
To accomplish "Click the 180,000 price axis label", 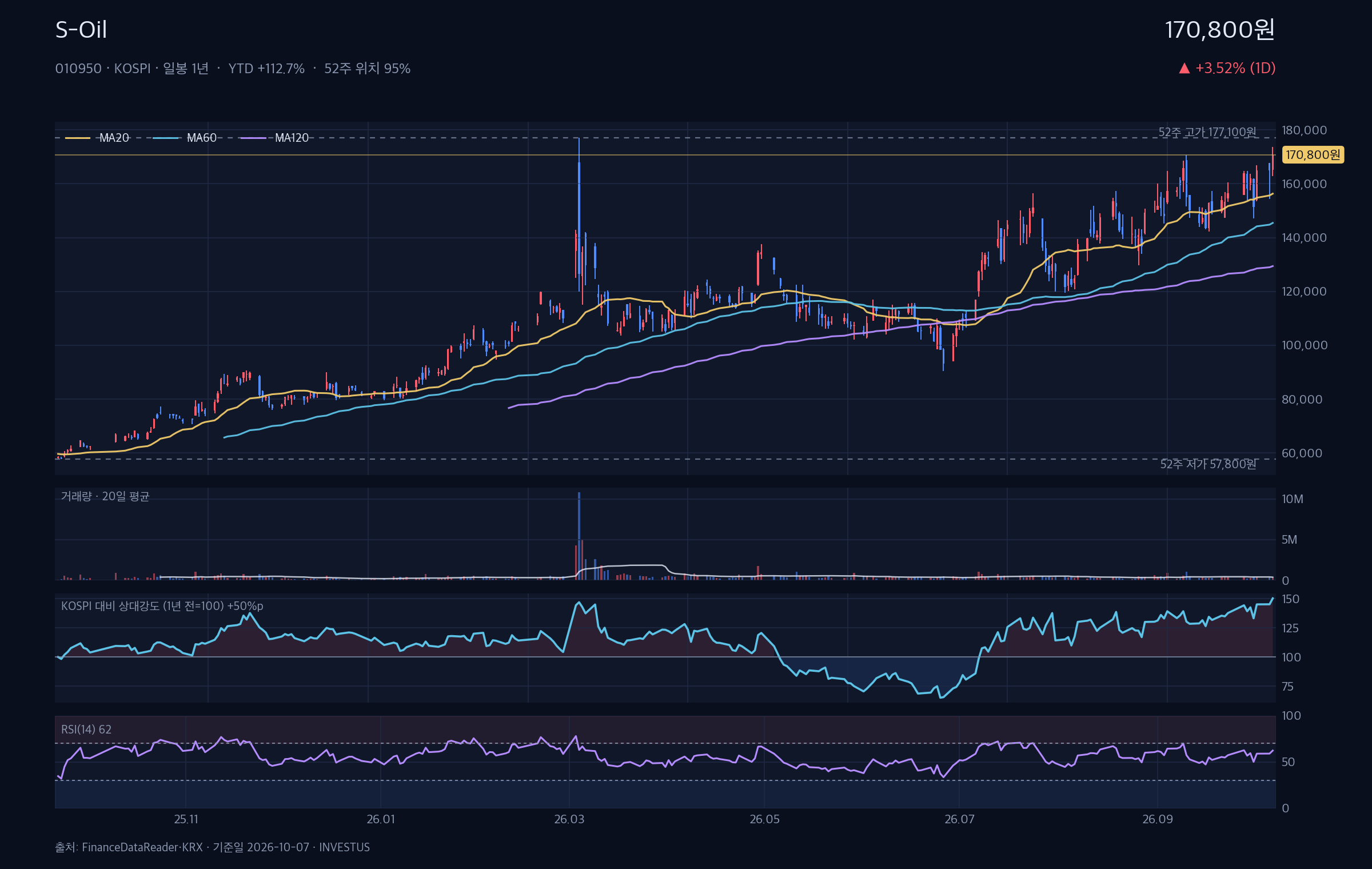I will (1304, 130).
